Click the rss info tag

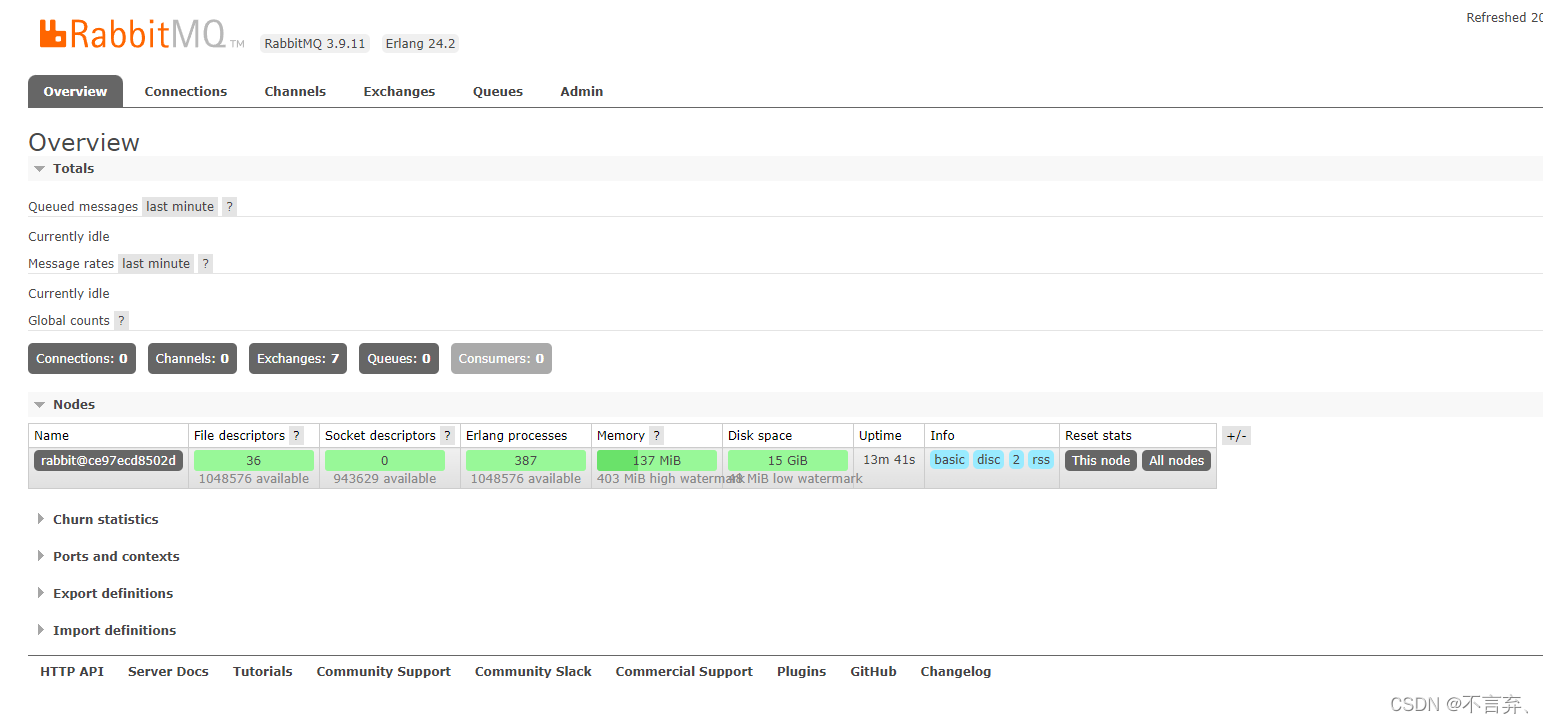point(1041,460)
